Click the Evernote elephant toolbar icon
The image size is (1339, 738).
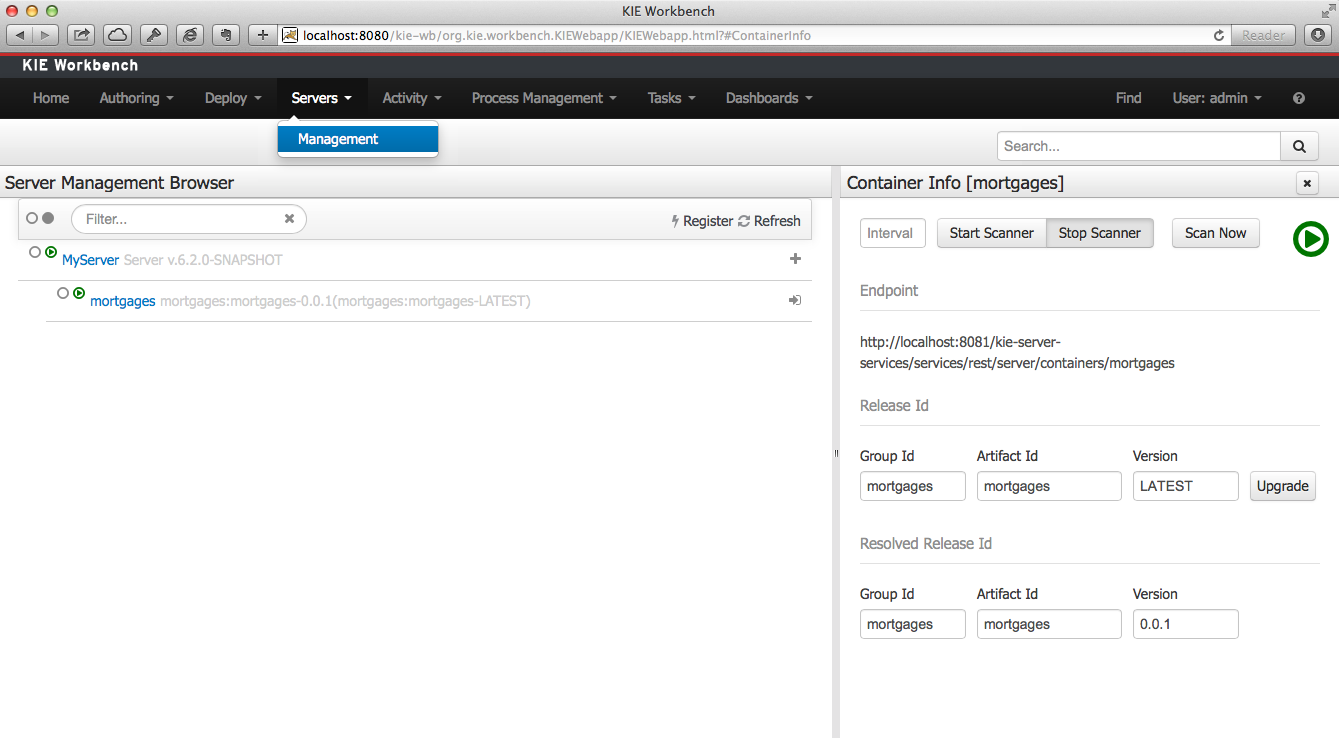[226, 35]
